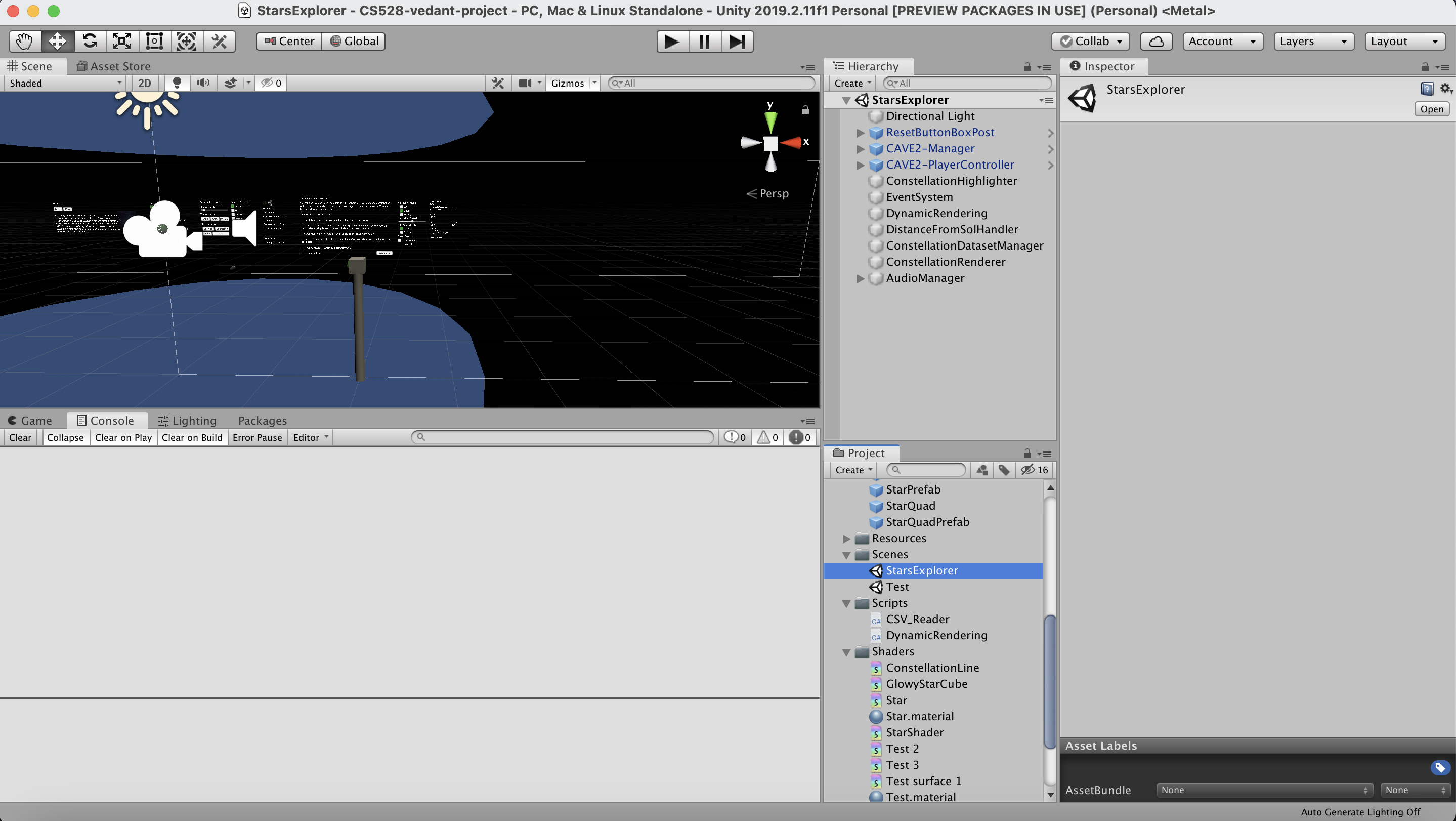Select the Hand tool in toolbar
This screenshot has height=821, width=1456.
[x=25, y=42]
